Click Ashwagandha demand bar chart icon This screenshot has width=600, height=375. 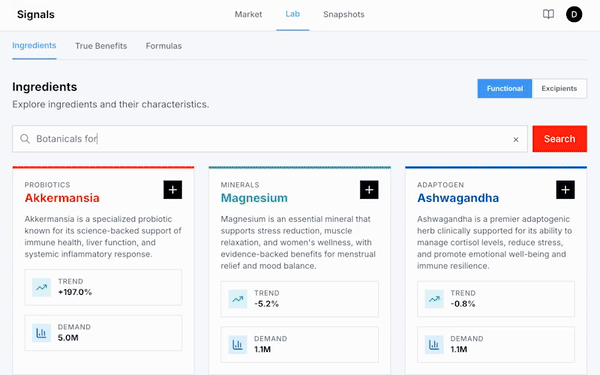(434, 345)
